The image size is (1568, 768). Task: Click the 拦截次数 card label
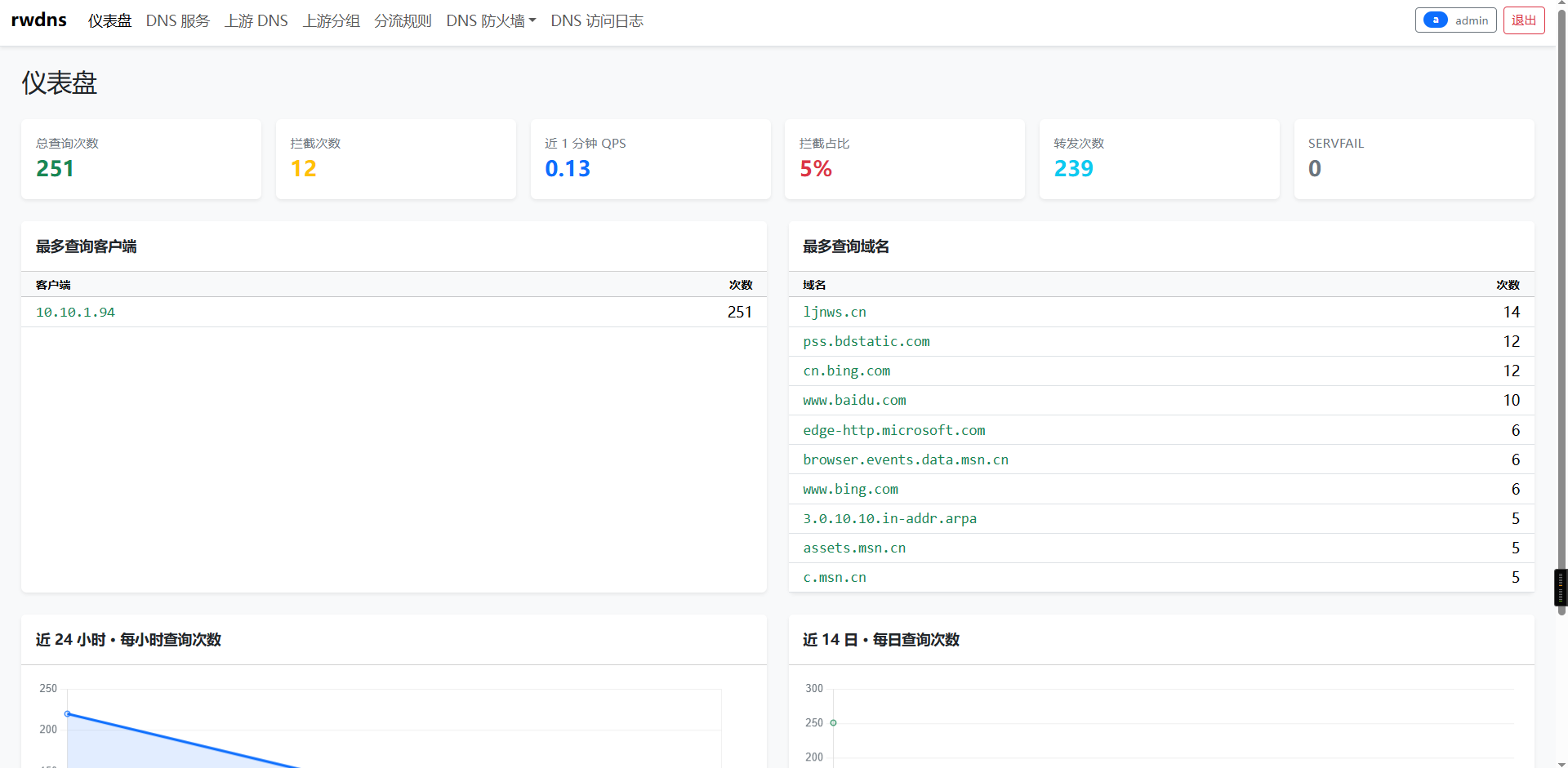coord(316,144)
